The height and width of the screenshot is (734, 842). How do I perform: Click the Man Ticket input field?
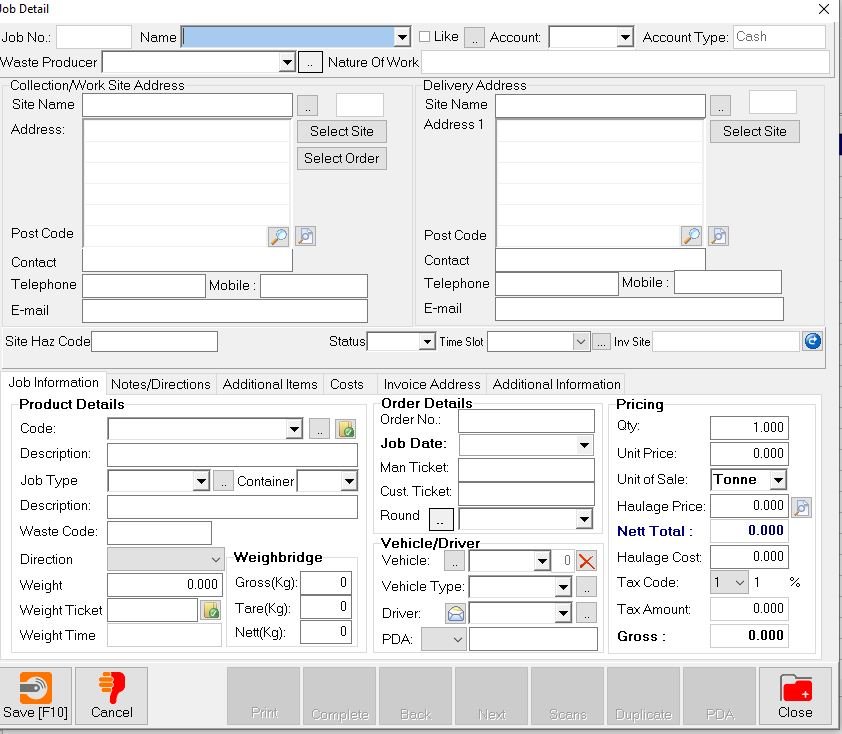526,470
